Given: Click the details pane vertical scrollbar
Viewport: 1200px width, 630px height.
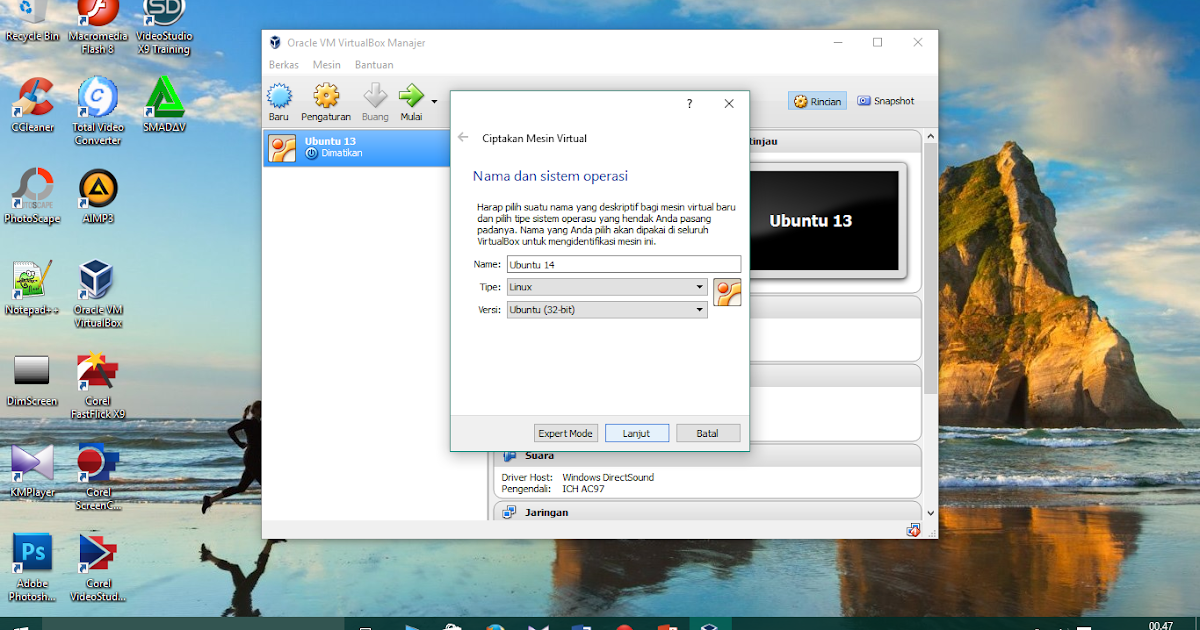Looking at the screenshot, I should (931, 270).
